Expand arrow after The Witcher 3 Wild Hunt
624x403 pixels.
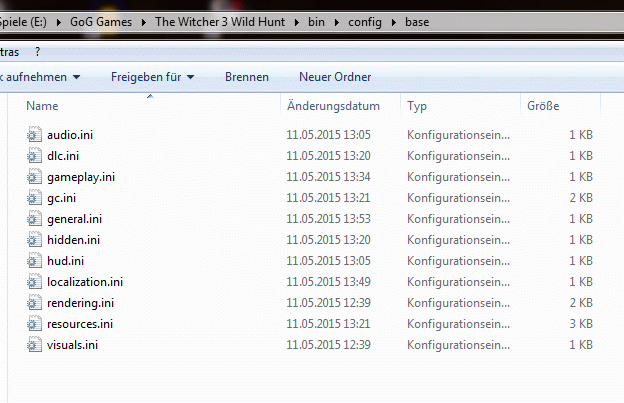pyautogui.click(x=296, y=22)
